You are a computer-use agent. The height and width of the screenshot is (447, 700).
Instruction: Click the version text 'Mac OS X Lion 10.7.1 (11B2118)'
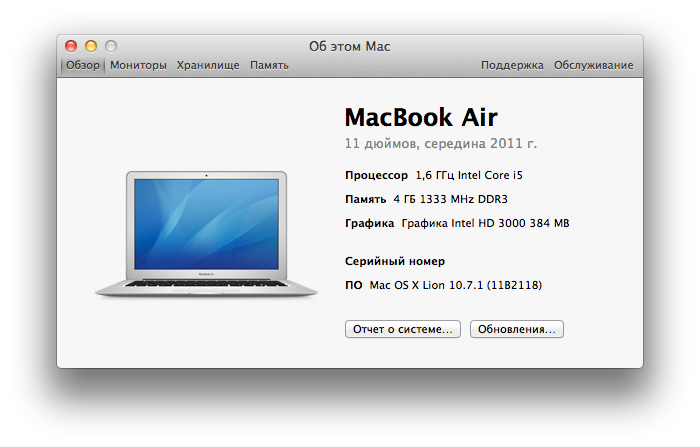coord(455,285)
